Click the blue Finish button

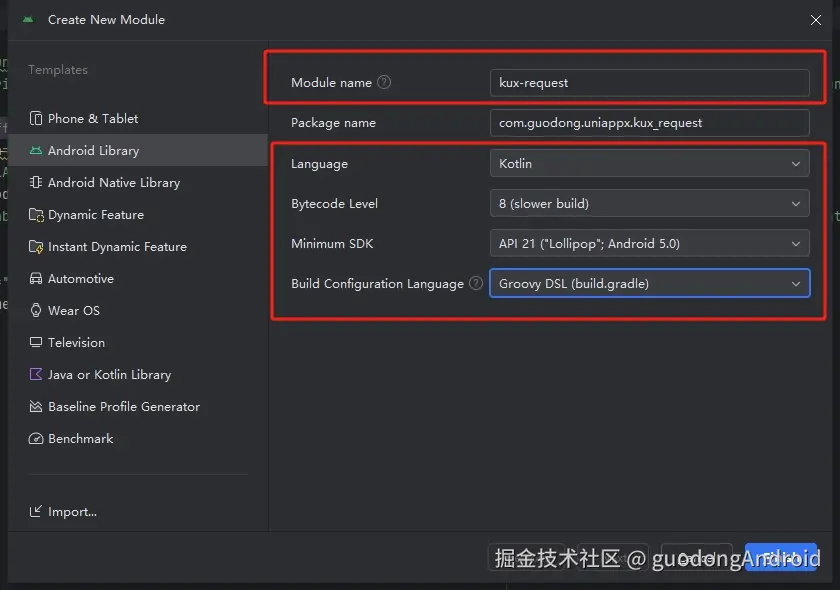(781, 558)
